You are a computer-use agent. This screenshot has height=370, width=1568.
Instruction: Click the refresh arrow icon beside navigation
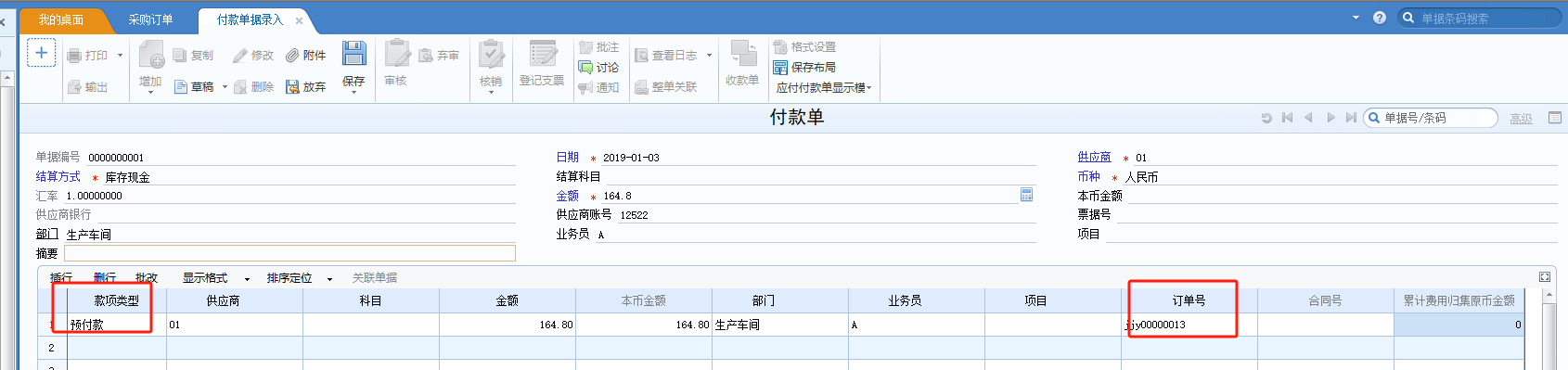click(1266, 118)
